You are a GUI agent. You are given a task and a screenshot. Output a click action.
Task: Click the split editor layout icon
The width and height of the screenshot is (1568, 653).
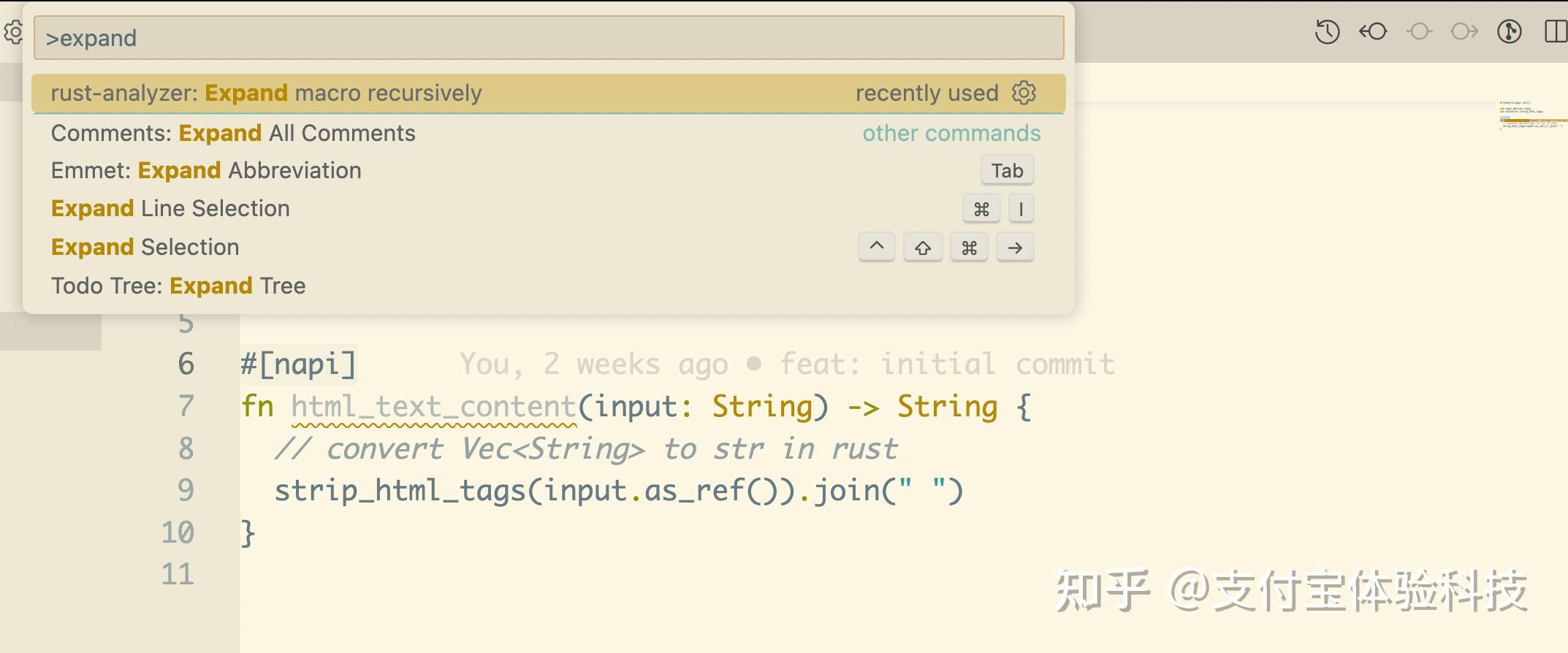point(1556,32)
